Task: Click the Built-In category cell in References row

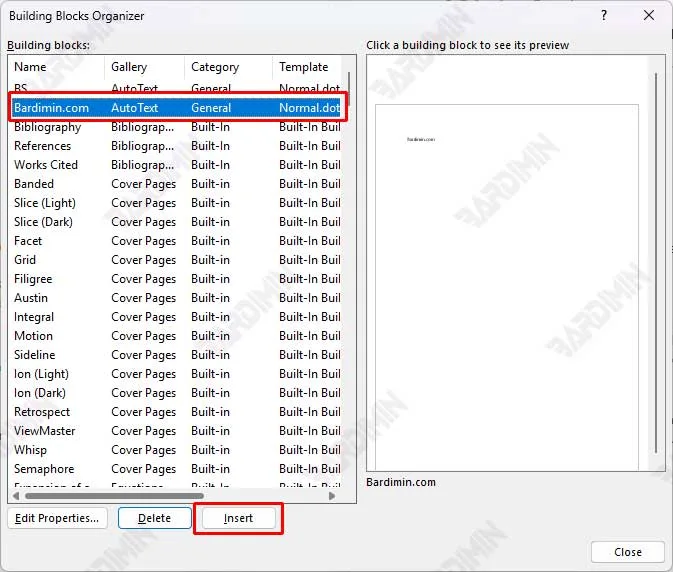Action: (x=210, y=146)
